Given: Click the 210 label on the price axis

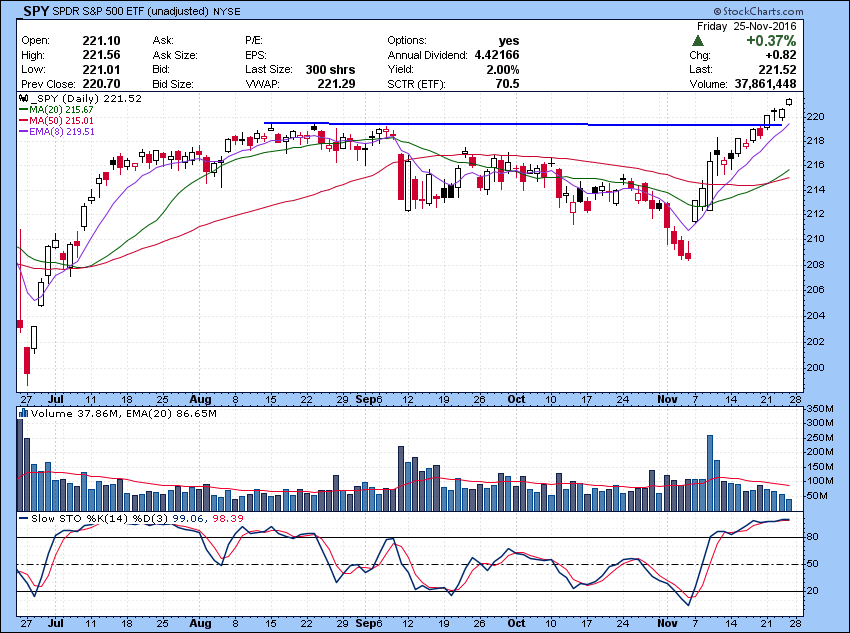Looking at the screenshot, I should click(816, 238).
